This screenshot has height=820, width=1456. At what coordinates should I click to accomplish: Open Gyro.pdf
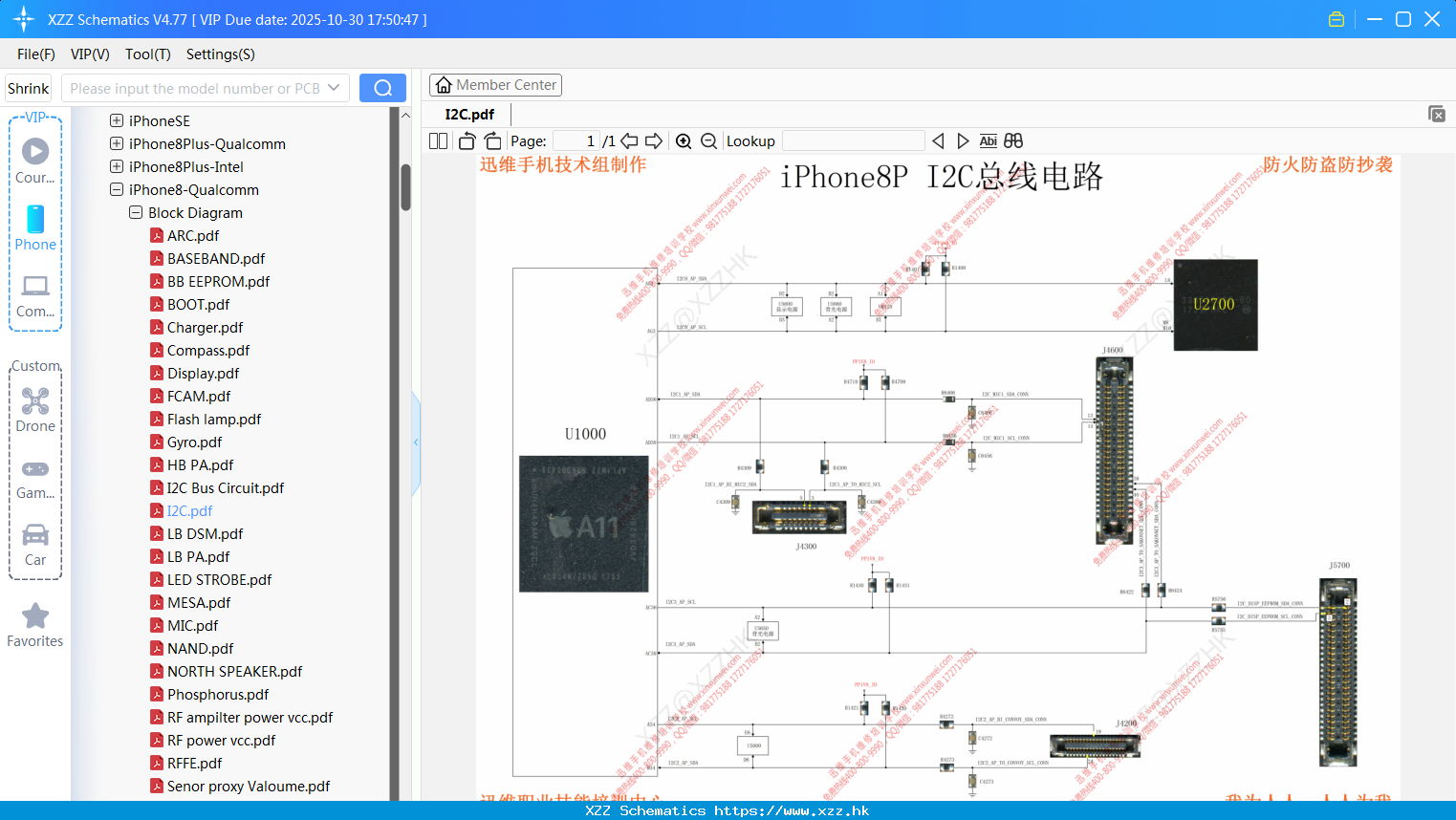point(194,442)
